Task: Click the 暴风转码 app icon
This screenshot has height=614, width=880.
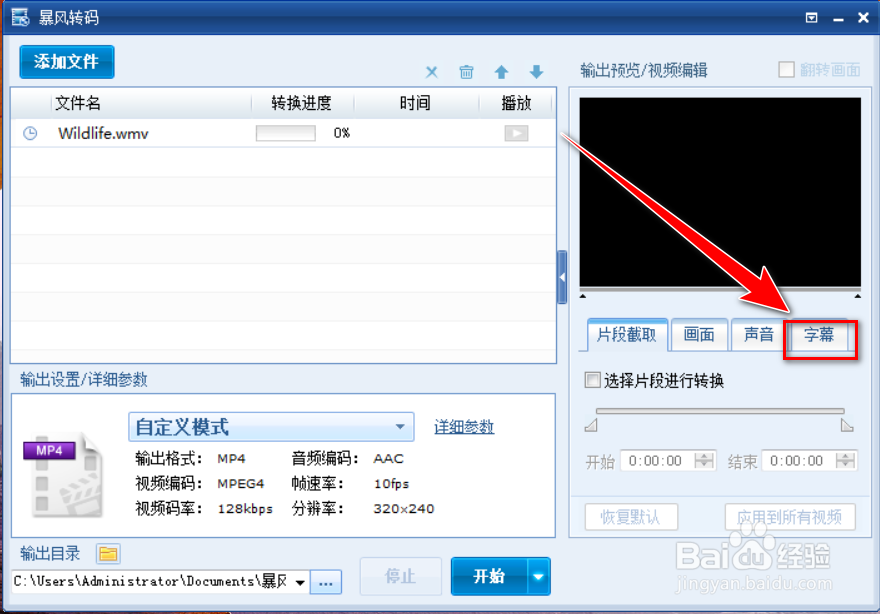Action: 20,17
